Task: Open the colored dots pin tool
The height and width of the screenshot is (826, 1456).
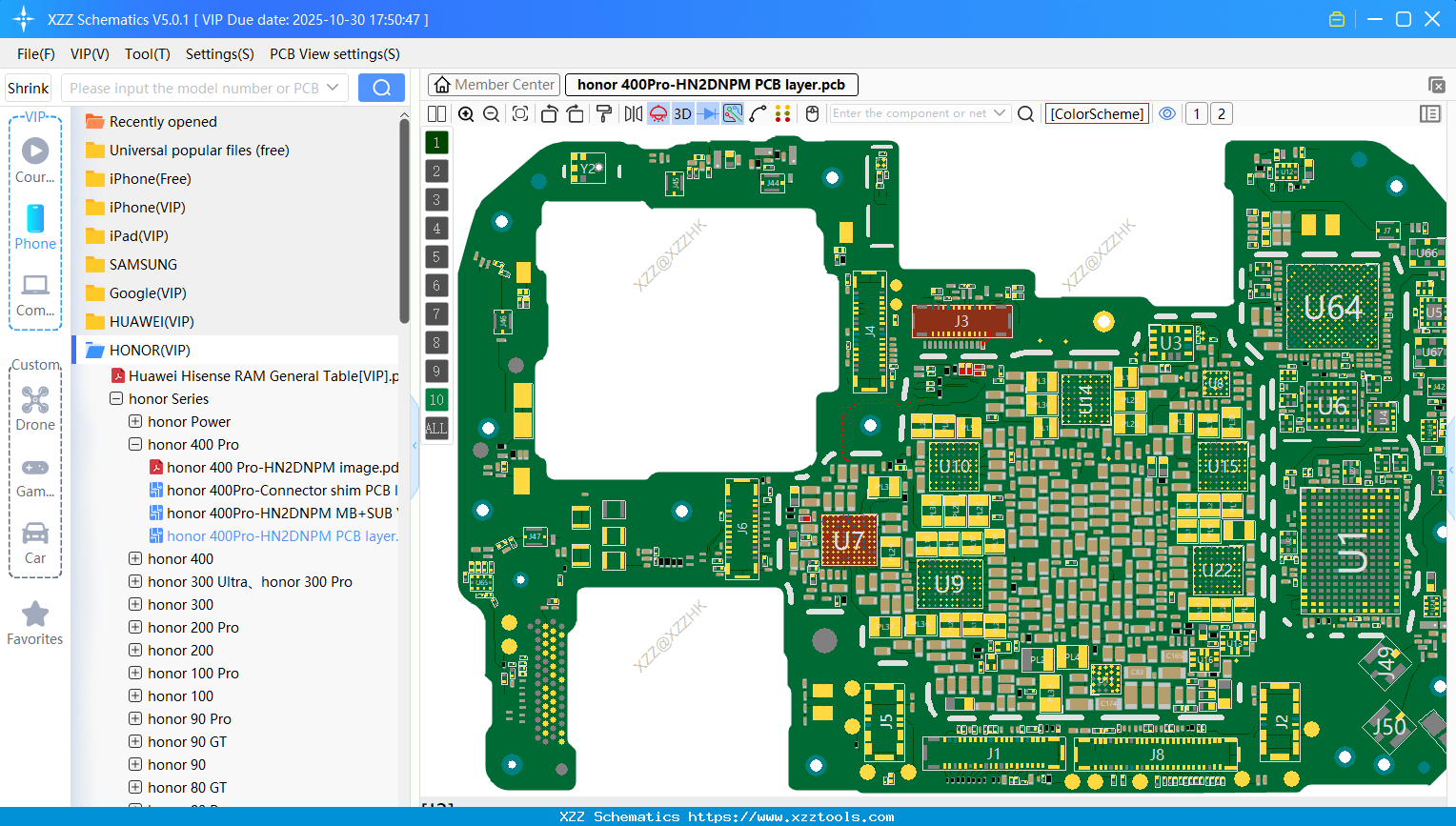Action: (x=783, y=113)
